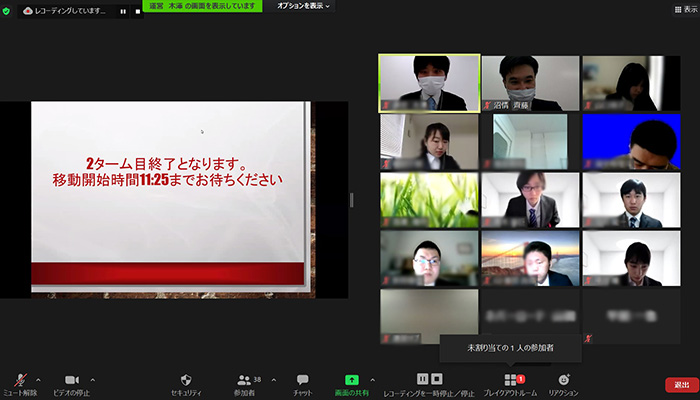700x400 pixels.
Task: Open breakout rooms (ブレイクアウトルーム)
Action: (511, 381)
